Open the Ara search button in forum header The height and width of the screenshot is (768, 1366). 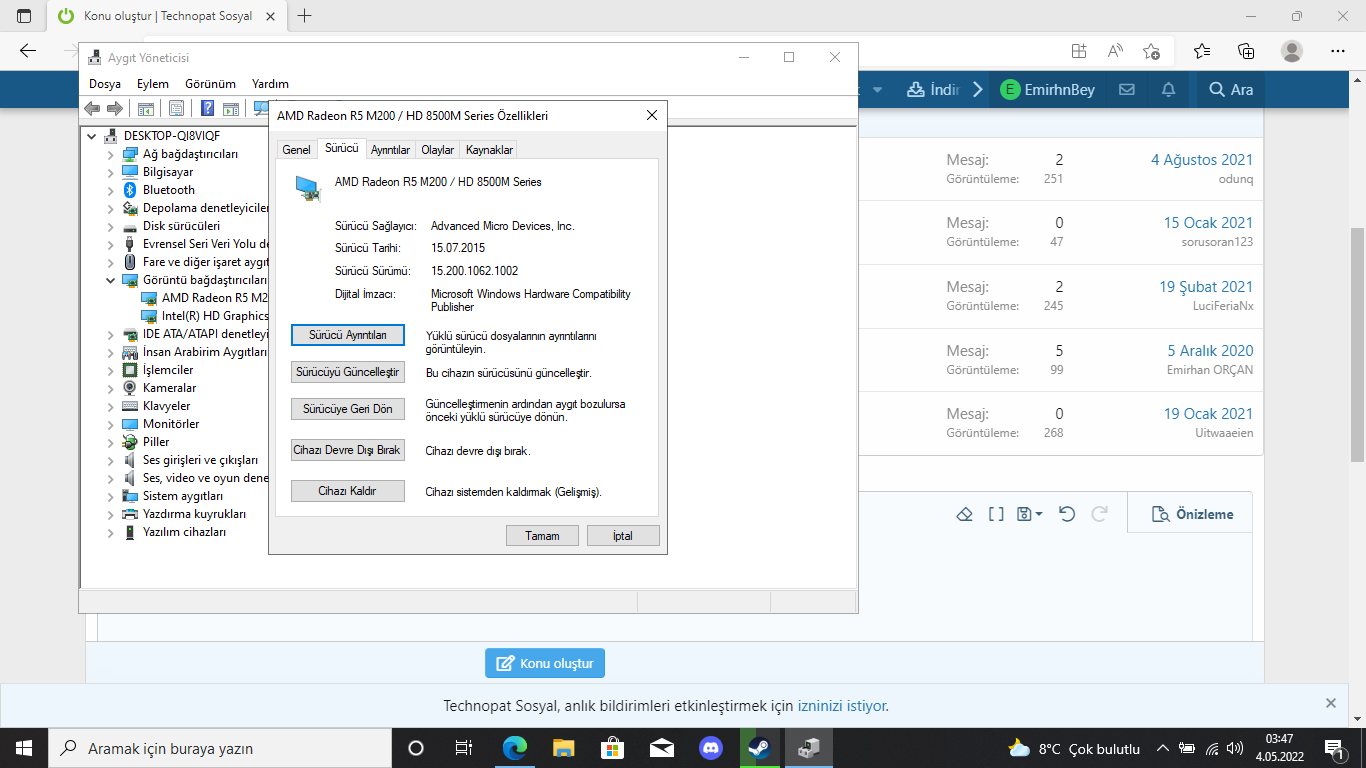coord(1231,90)
